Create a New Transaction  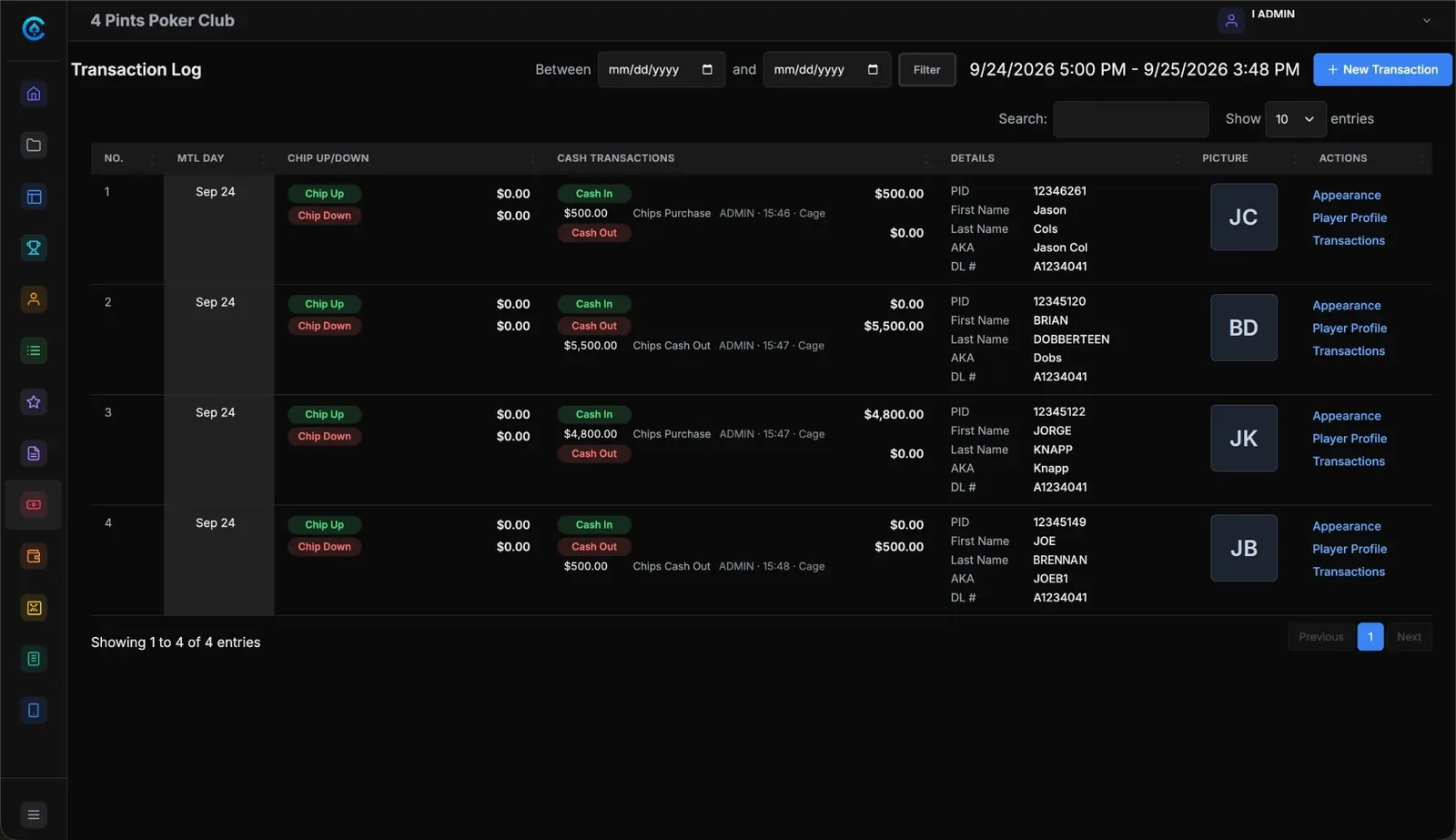pos(1382,69)
